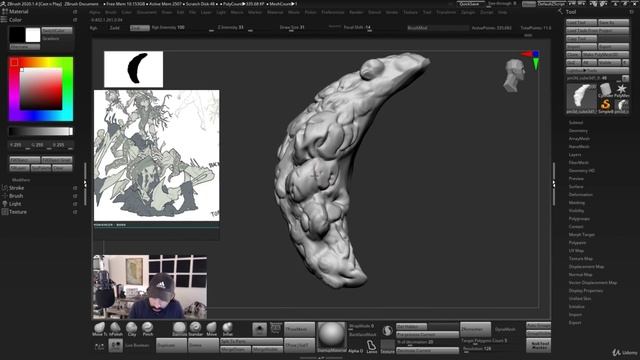The width and height of the screenshot is (640, 360).
Task: Select the Inflat brush icon
Action: pos(227,328)
